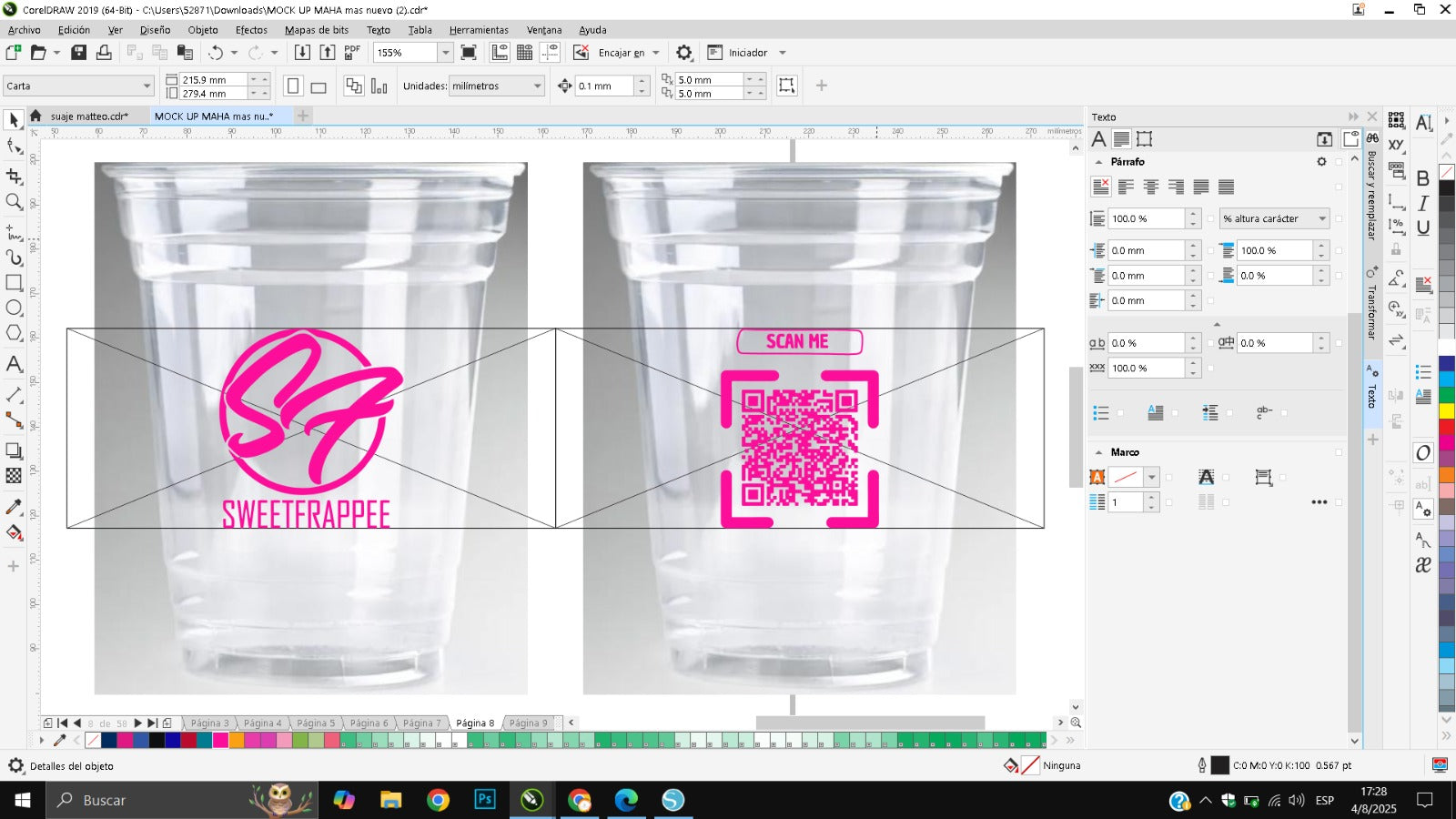Click the Iniciador launcher button
Viewport: 1456px width, 819px height.
pyautogui.click(x=738, y=53)
